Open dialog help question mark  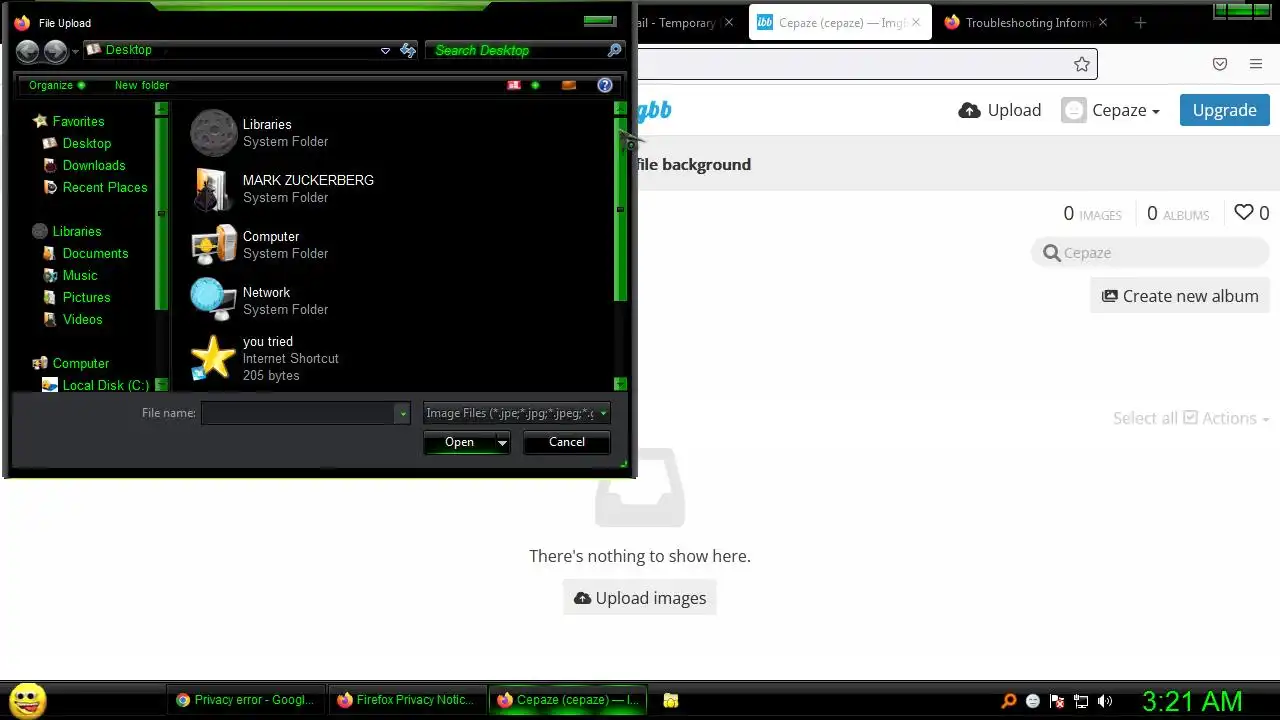(605, 85)
